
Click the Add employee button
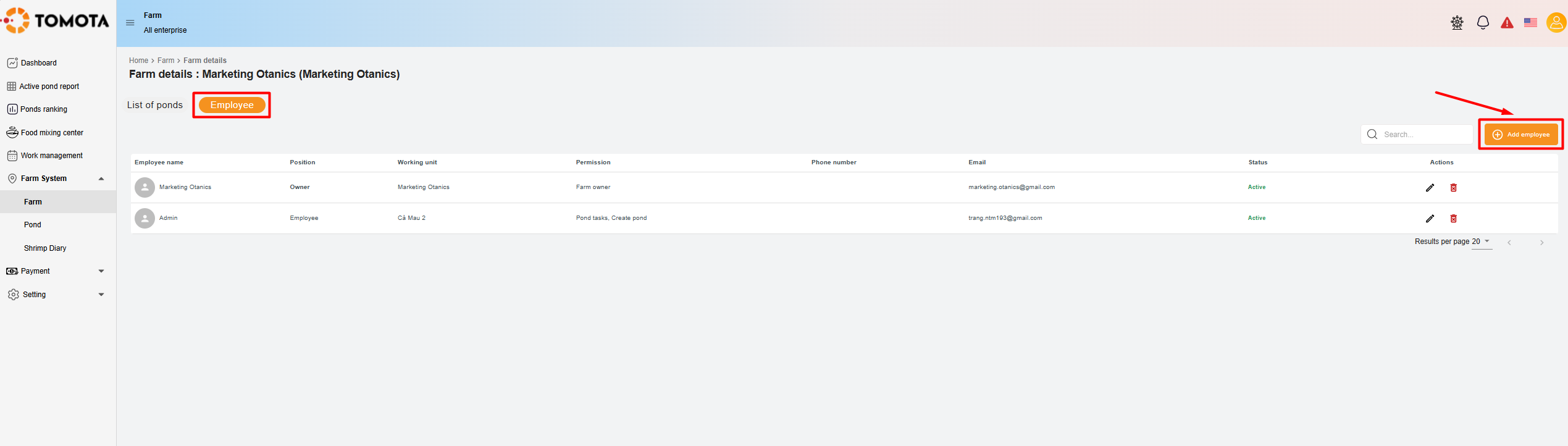[x=1520, y=135]
